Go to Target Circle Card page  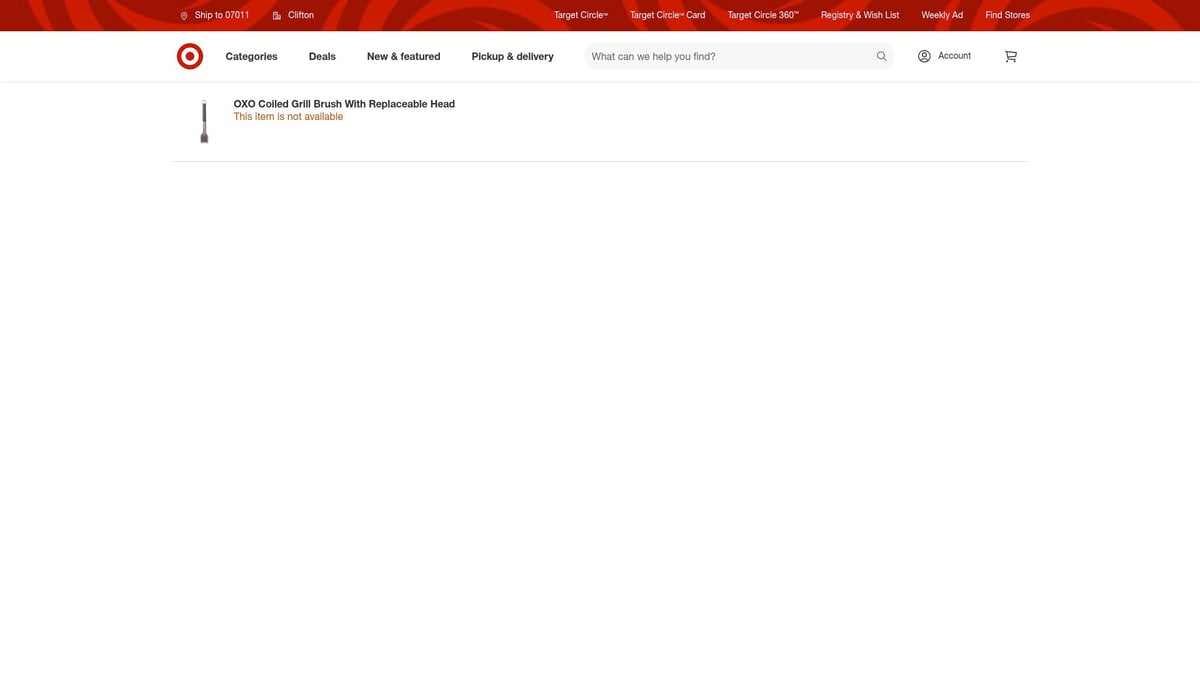(x=667, y=15)
